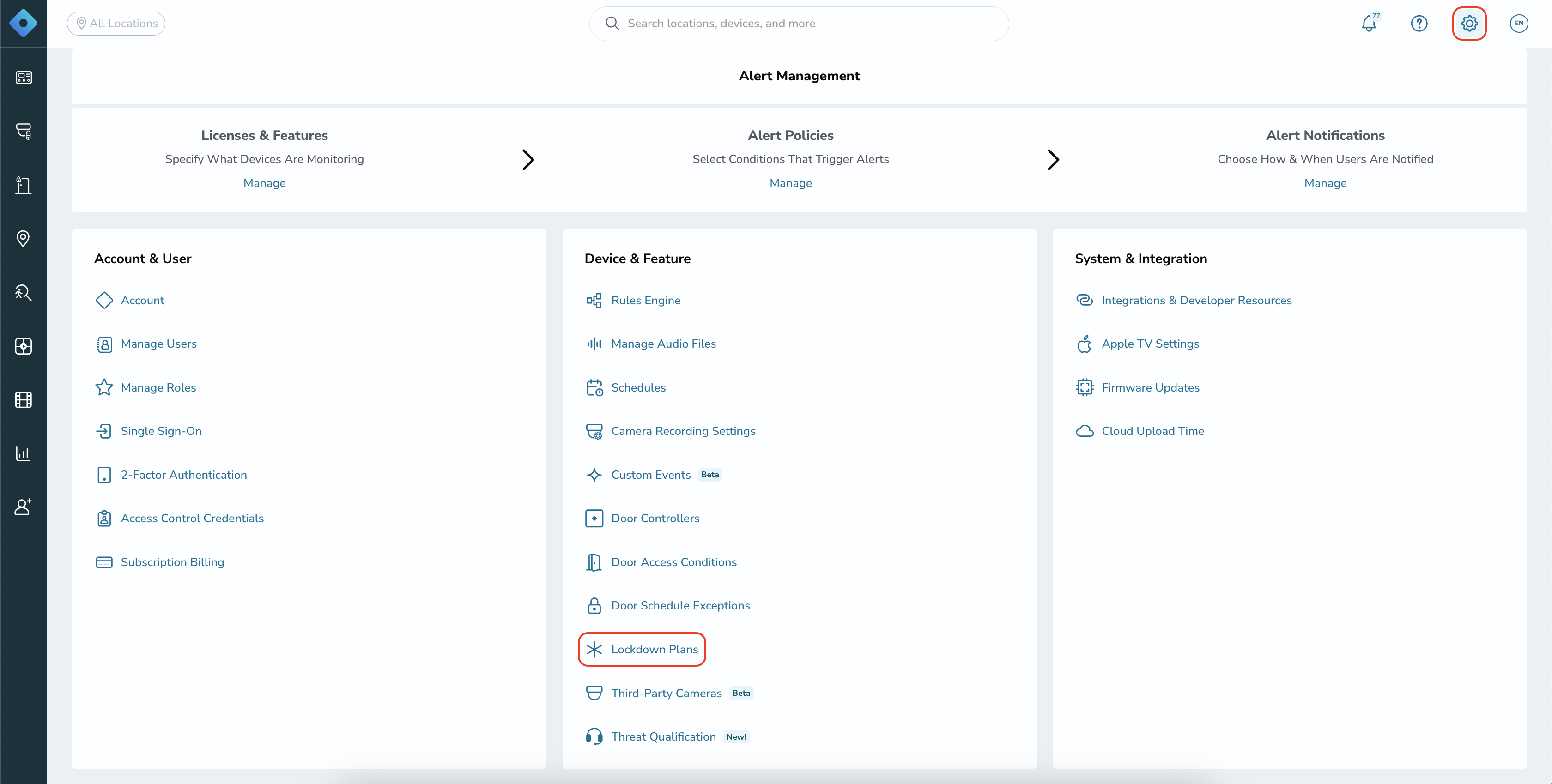Click the Apple TV Settings apple icon
The width and height of the screenshot is (1552, 784).
1085,344
